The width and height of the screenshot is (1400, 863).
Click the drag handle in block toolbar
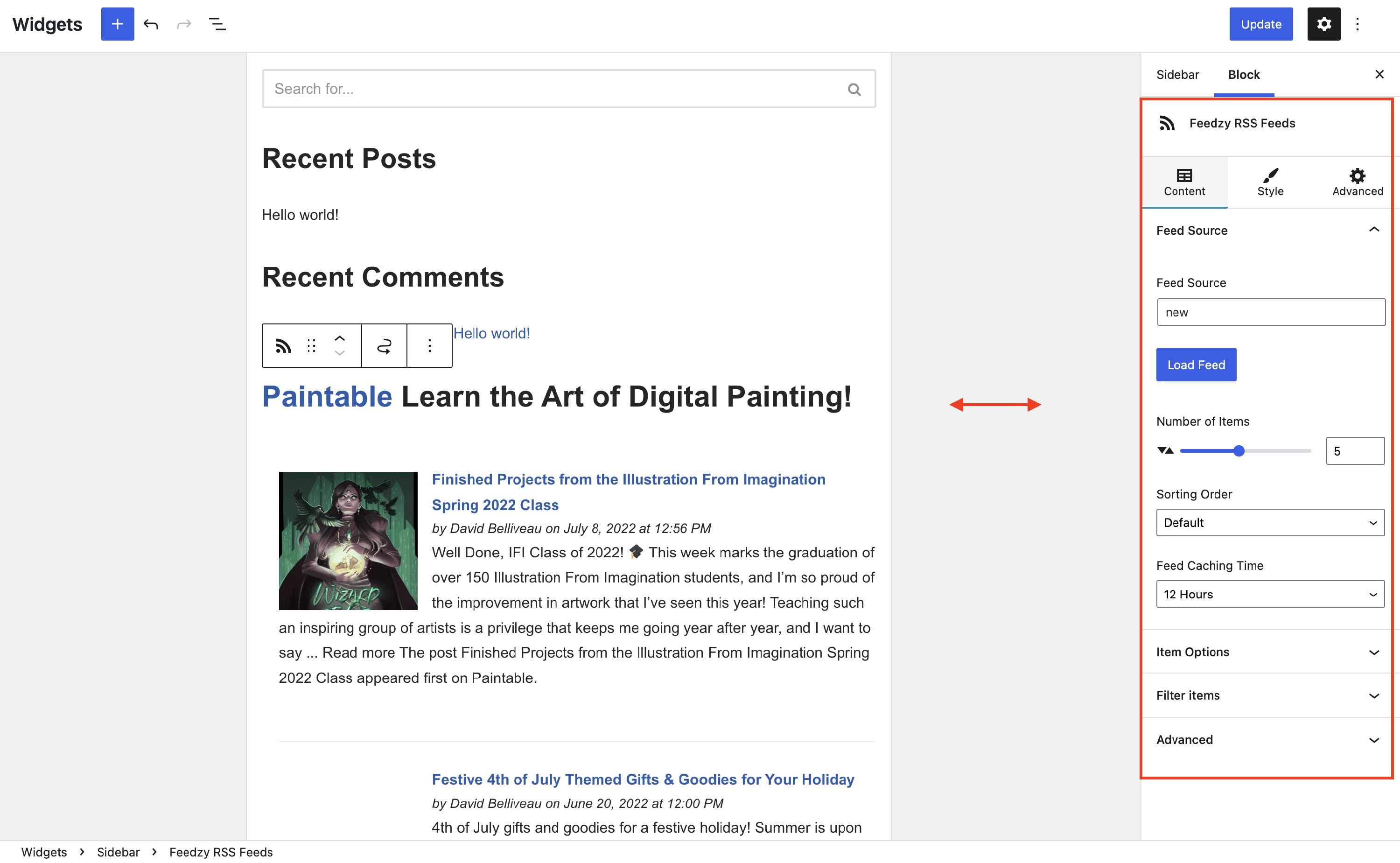[311, 346]
